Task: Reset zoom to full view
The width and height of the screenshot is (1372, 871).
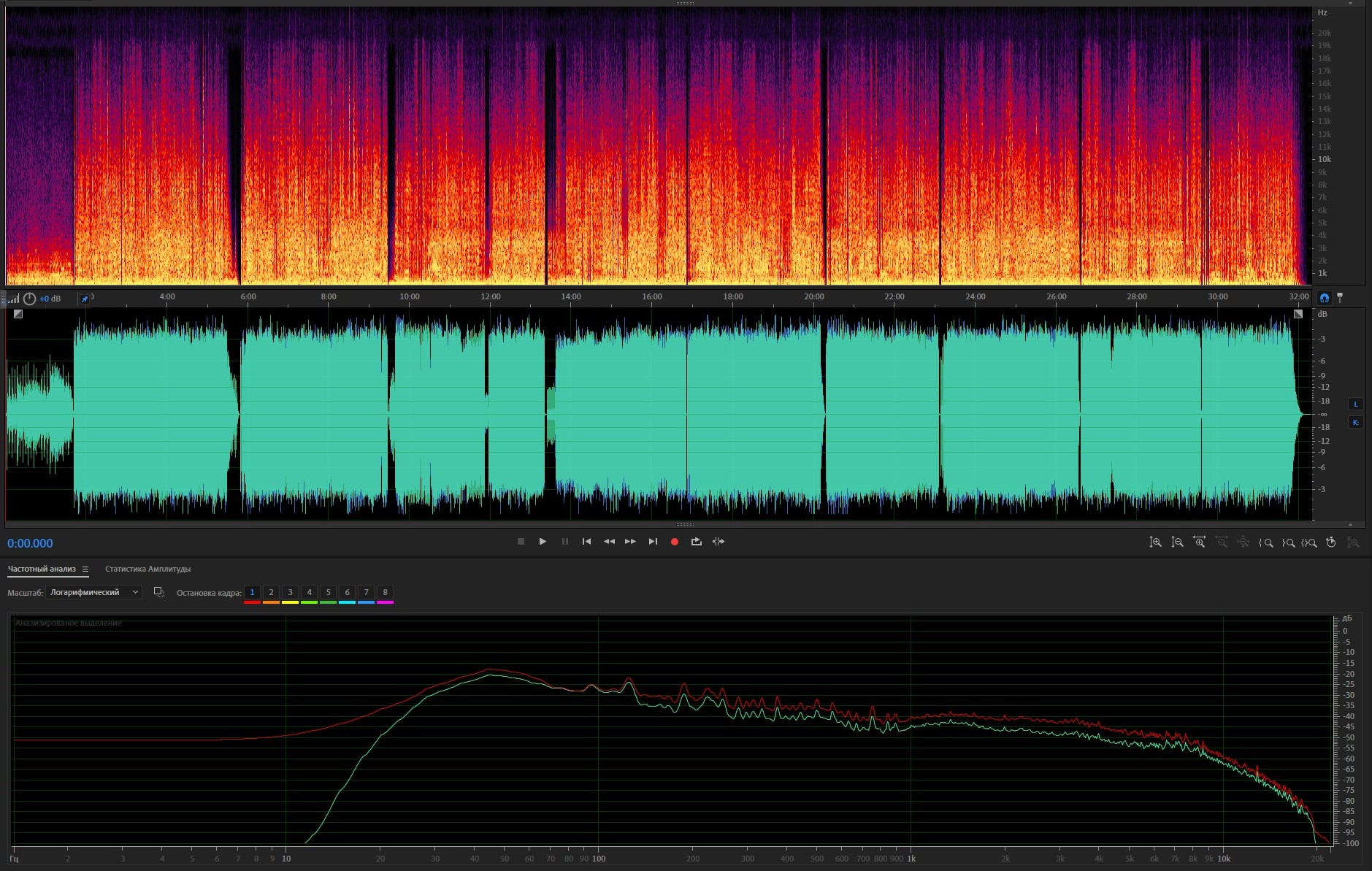Action: point(1331,542)
